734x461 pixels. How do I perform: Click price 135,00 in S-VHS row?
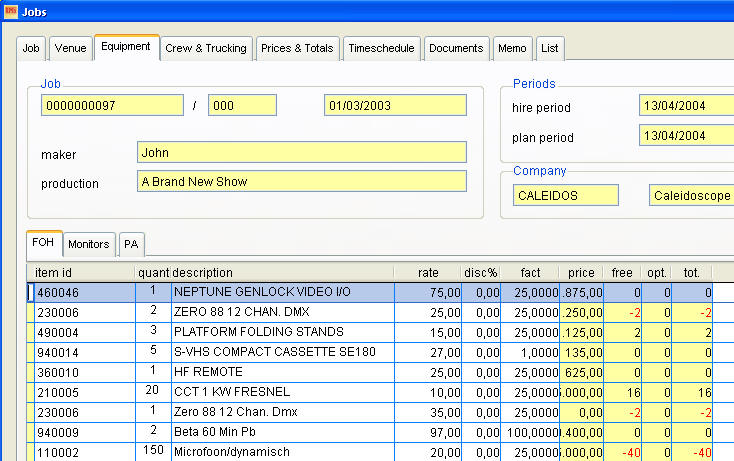click(x=581, y=352)
